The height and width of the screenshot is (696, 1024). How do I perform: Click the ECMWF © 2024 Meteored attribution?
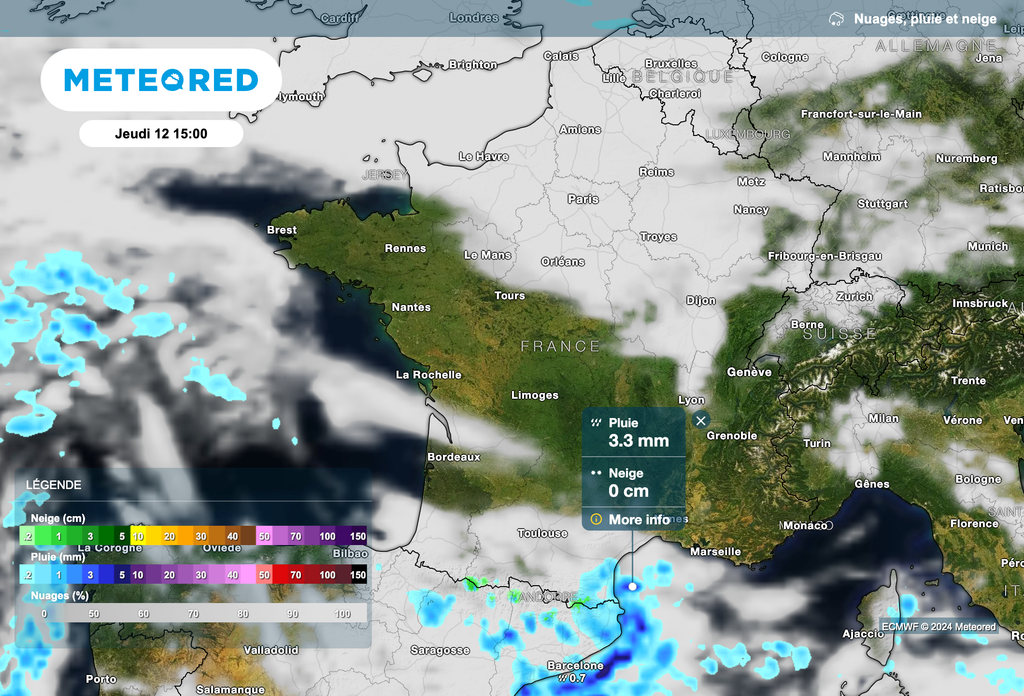coord(938,627)
